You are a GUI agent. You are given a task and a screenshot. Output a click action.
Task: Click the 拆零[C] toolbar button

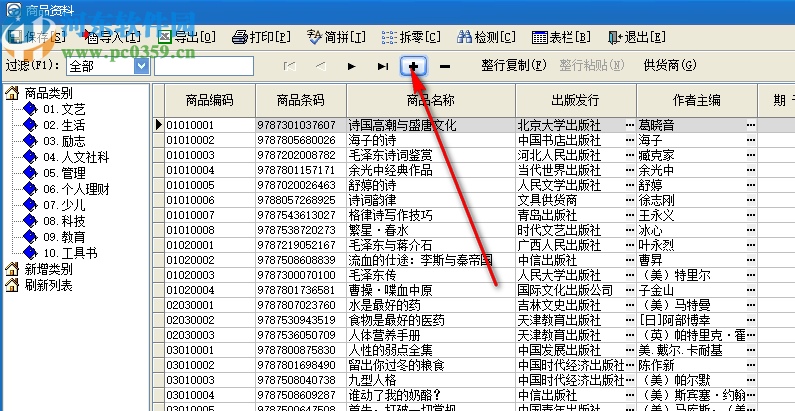point(411,37)
